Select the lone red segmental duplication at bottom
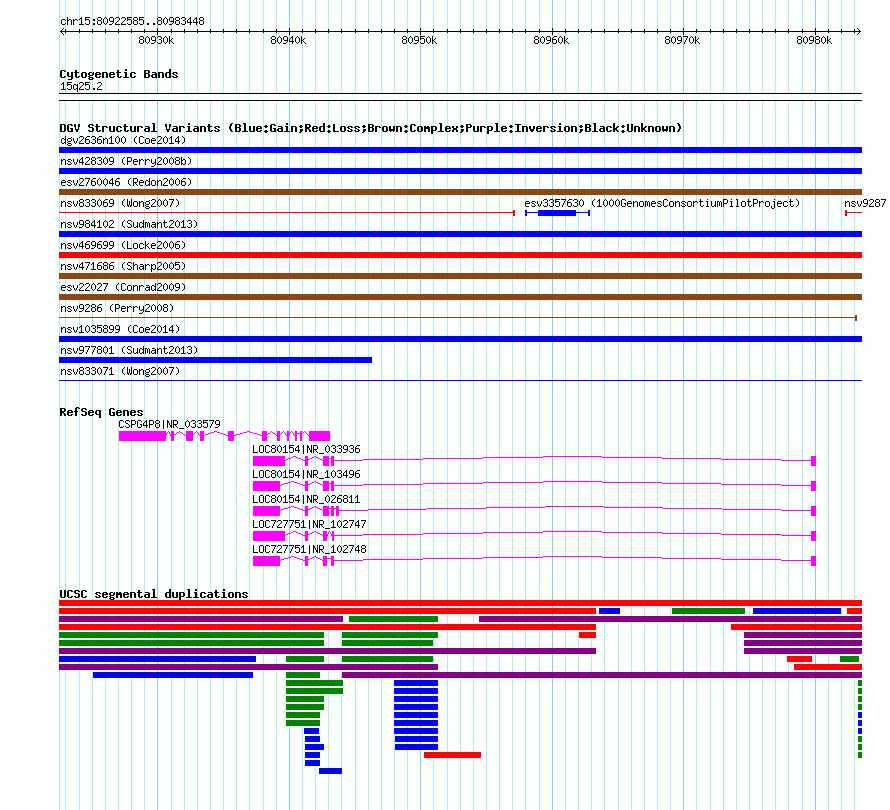 452,755
